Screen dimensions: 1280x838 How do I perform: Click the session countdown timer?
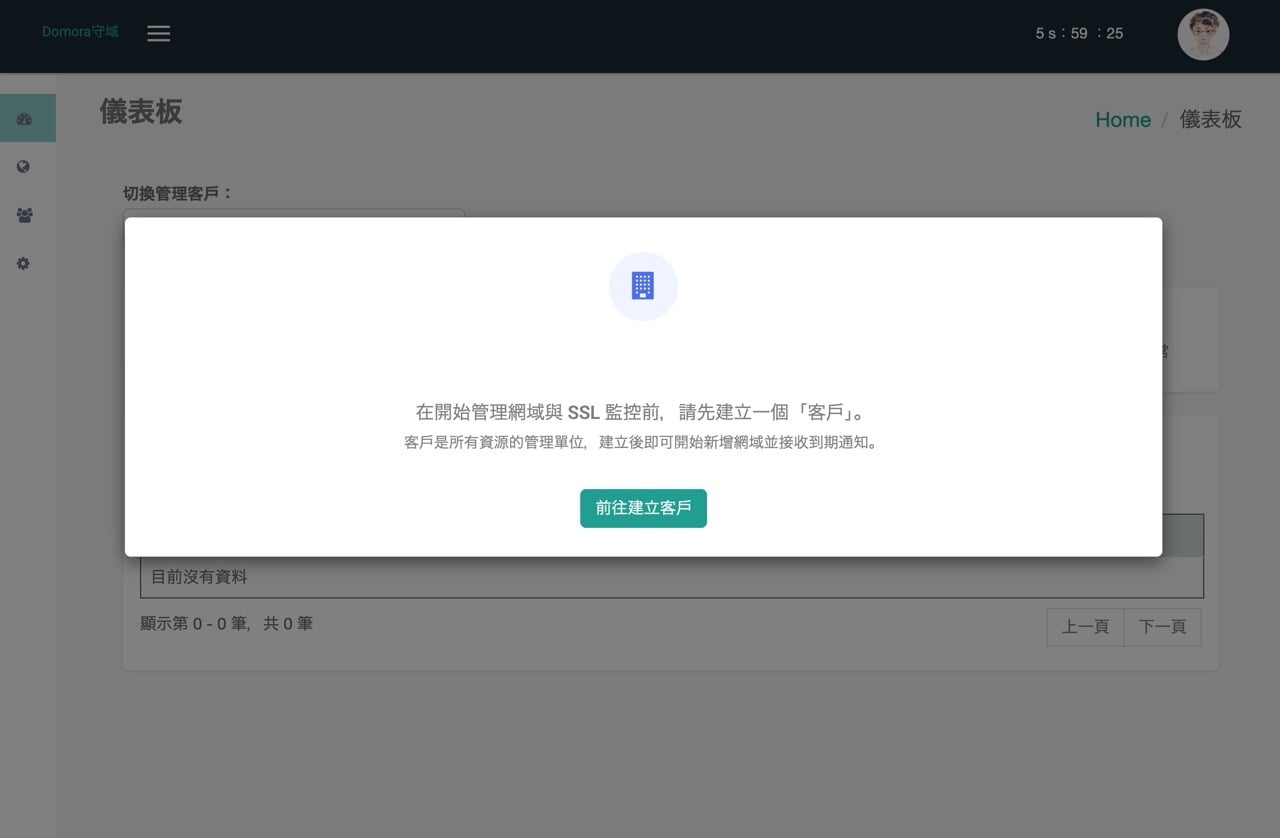point(1079,33)
